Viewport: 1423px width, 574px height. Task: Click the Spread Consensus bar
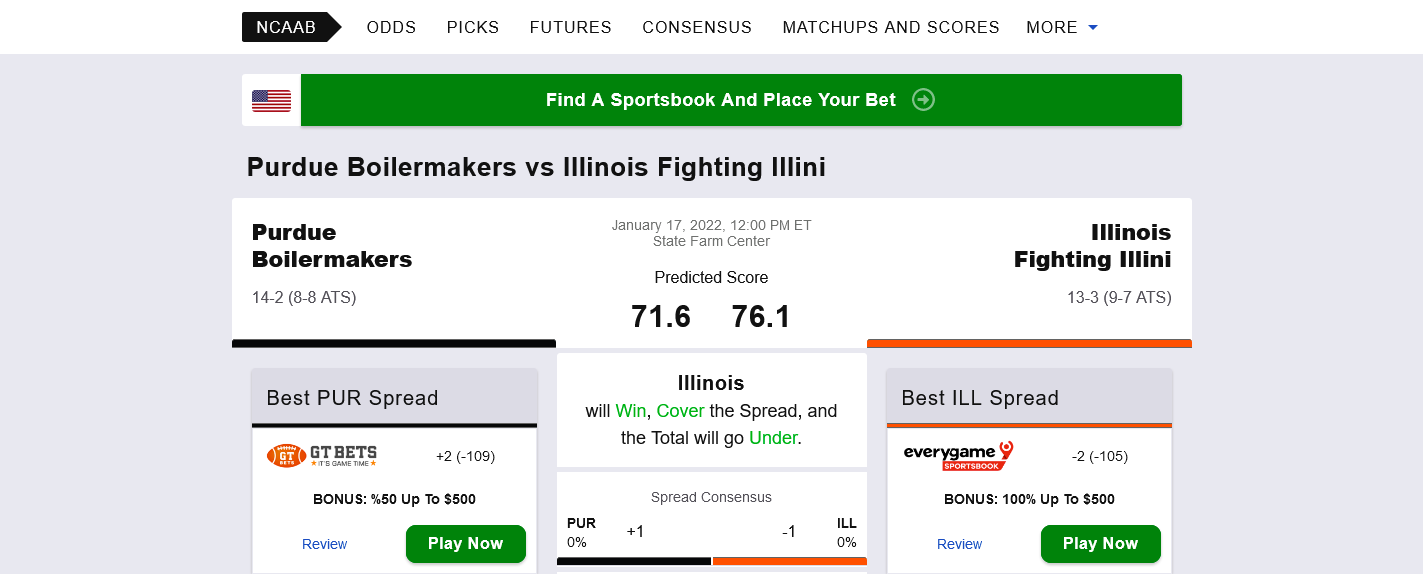tap(711, 561)
